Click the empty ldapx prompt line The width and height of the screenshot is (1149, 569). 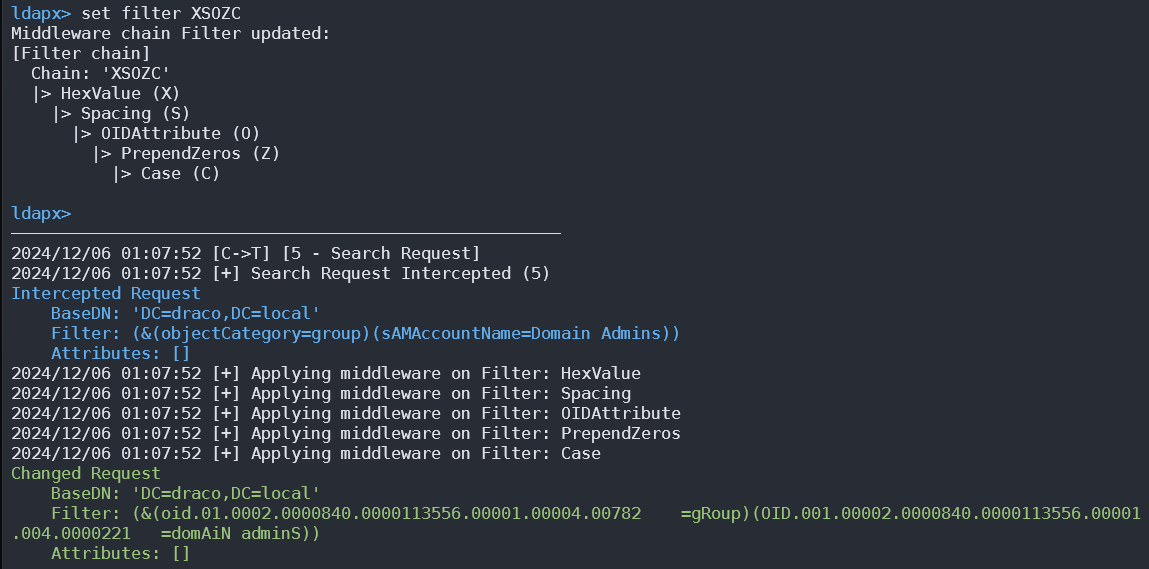click(40, 213)
